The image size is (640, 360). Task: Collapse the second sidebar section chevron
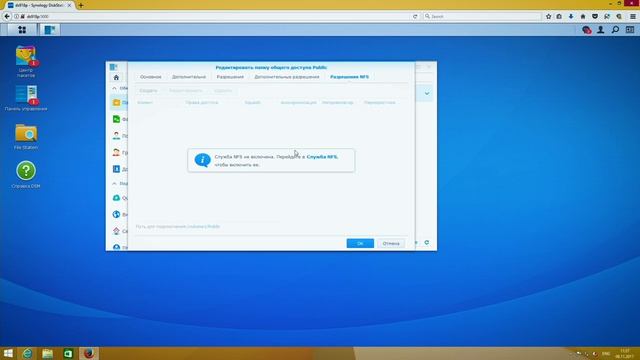pos(114,184)
